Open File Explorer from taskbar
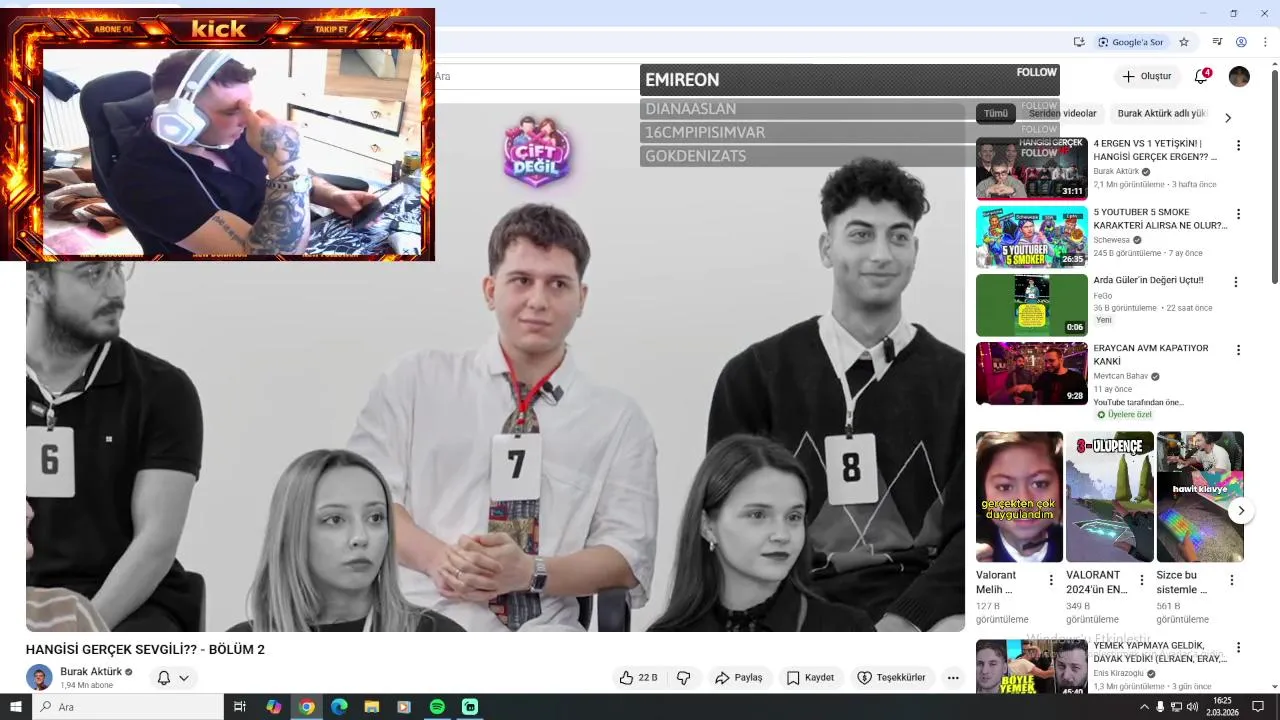The height and width of the screenshot is (720, 1280). point(372,707)
